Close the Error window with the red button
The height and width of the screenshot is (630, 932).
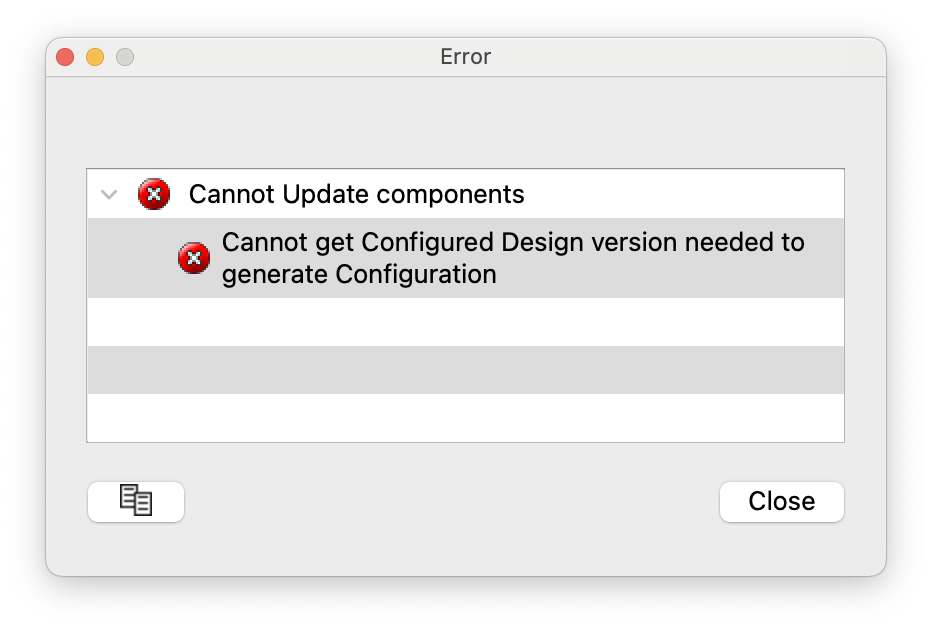[65, 57]
